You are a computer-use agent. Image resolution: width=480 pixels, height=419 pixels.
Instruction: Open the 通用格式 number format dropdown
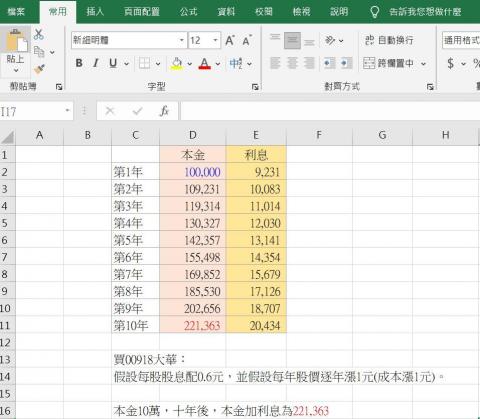click(x=461, y=40)
